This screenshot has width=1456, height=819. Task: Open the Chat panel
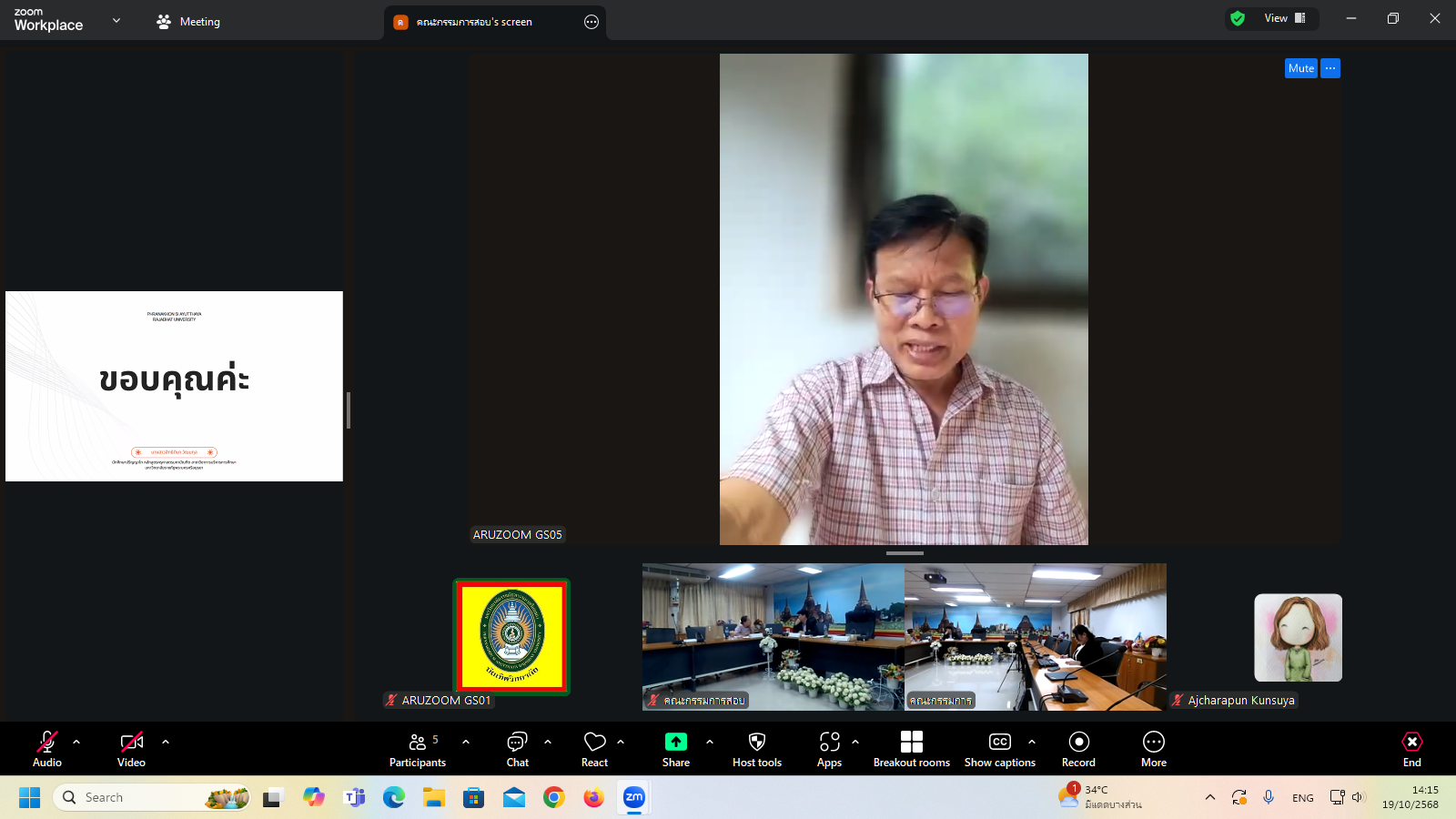[517, 749]
